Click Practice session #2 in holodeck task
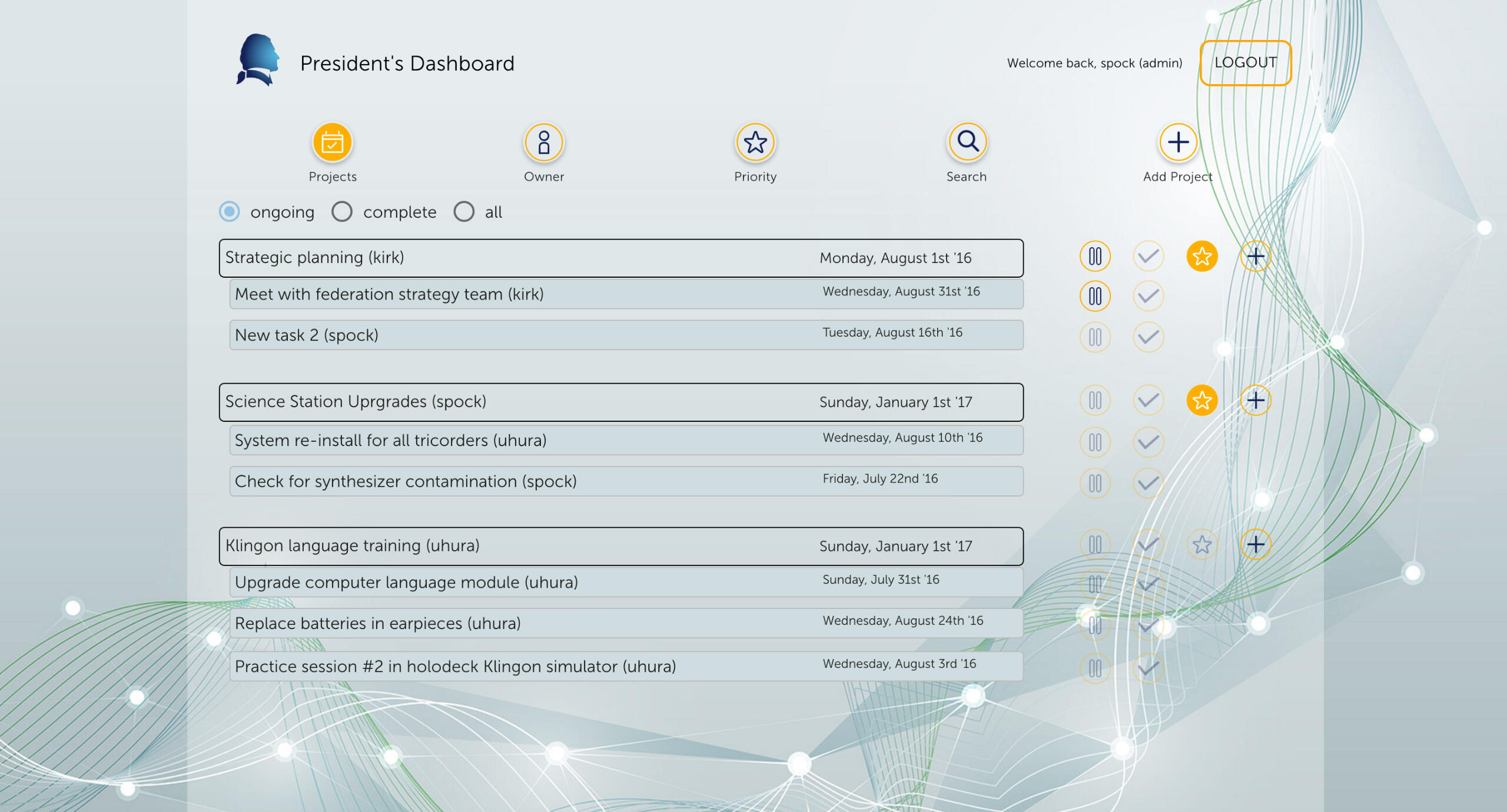This screenshot has height=812, width=1507. [626, 667]
